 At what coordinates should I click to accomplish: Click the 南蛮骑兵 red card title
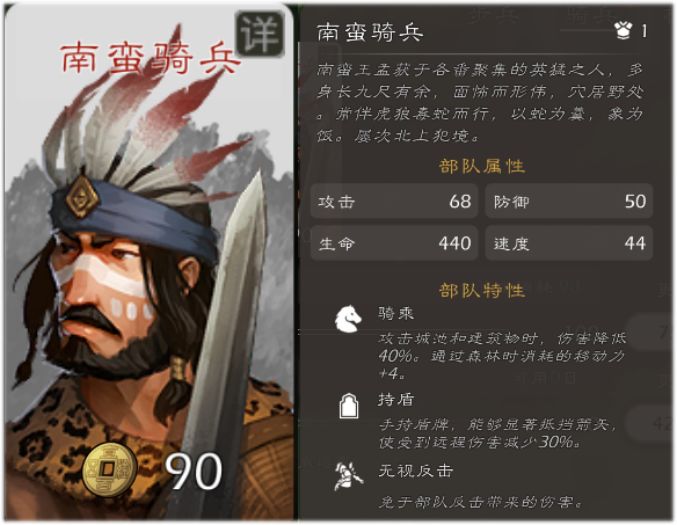point(150,58)
